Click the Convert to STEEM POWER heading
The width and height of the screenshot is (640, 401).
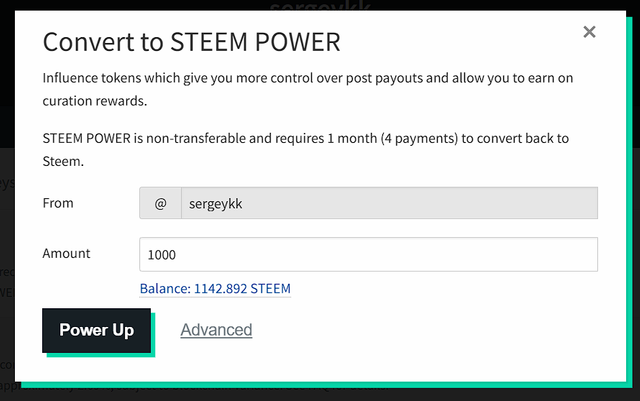(x=191, y=42)
